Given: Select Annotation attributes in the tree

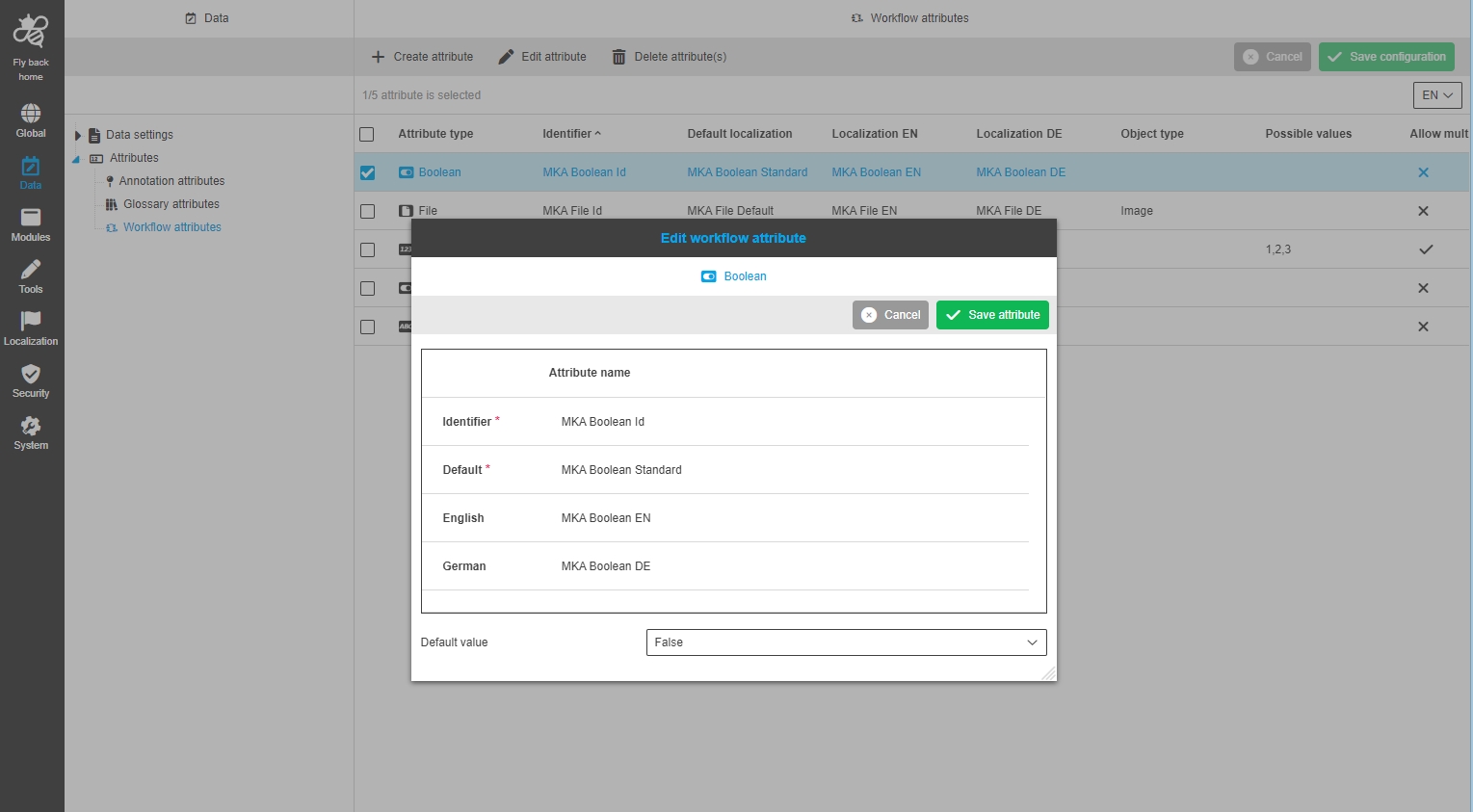Looking at the screenshot, I should [x=171, y=181].
